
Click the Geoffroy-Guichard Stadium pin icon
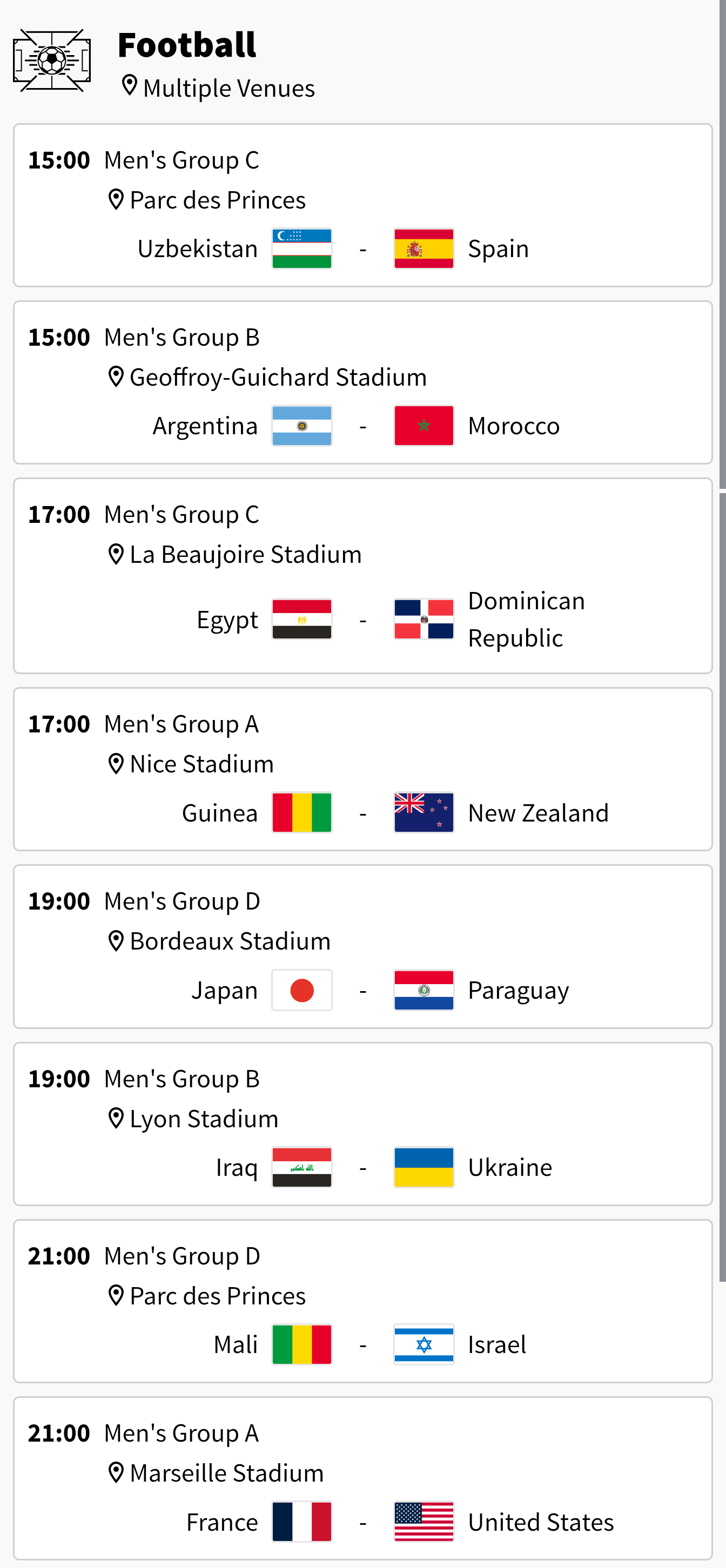click(116, 377)
